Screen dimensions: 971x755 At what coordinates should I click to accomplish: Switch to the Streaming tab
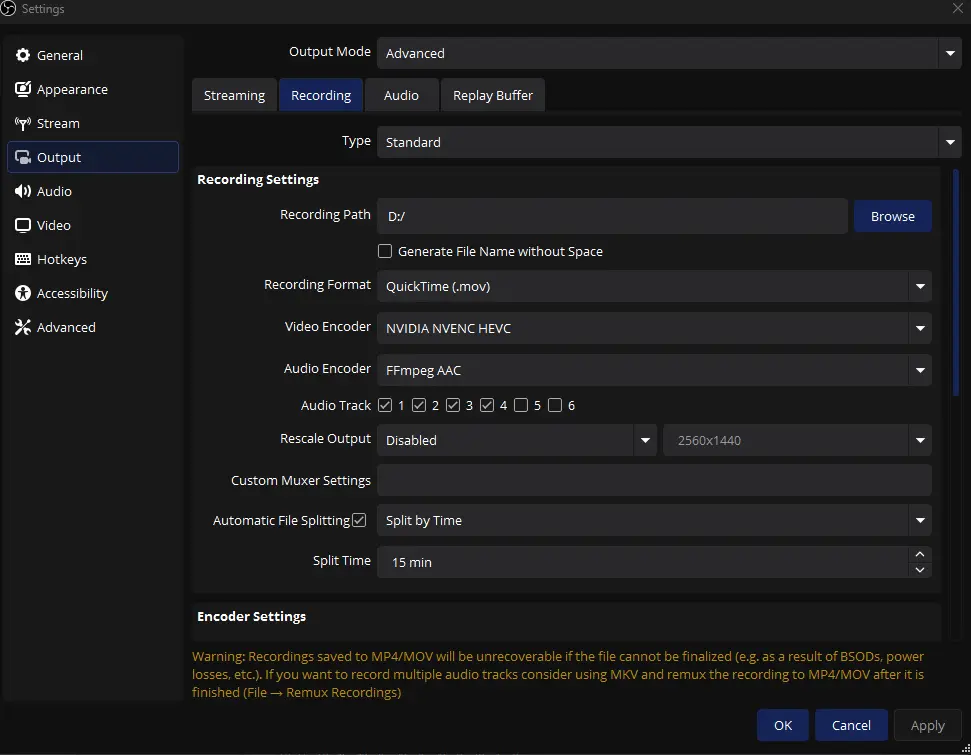click(x=234, y=96)
